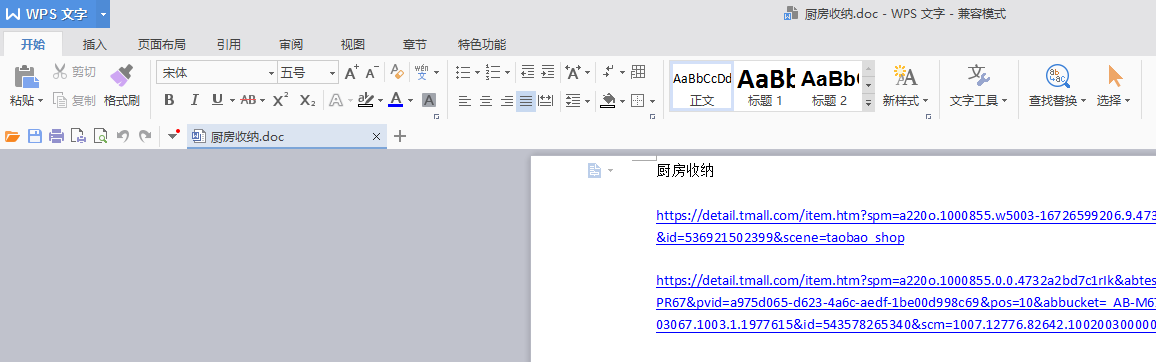Click the print icon in the quick toolbar
Image resolution: width=1156 pixels, height=362 pixels.
56,136
